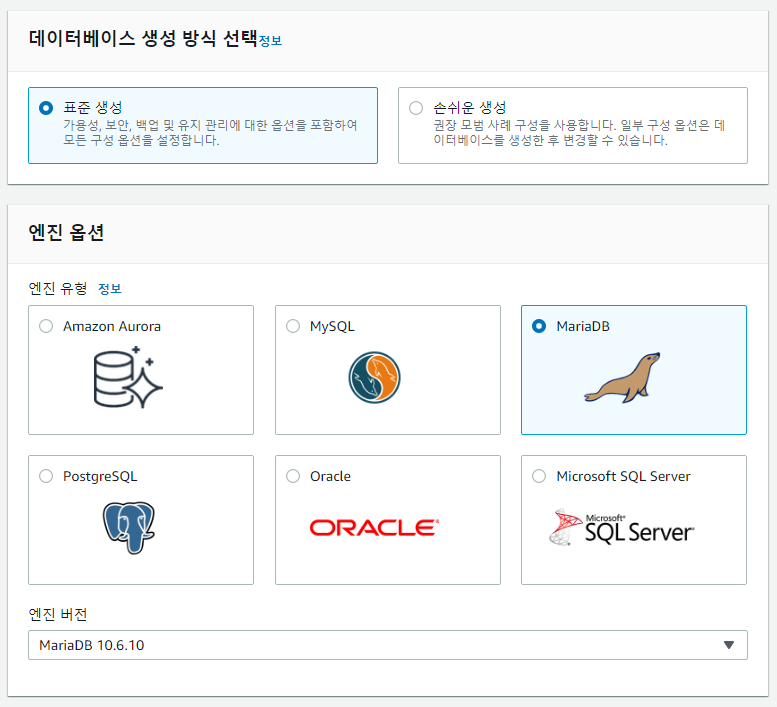
Task: Choose the MySQL radio button
Action: [x=293, y=326]
